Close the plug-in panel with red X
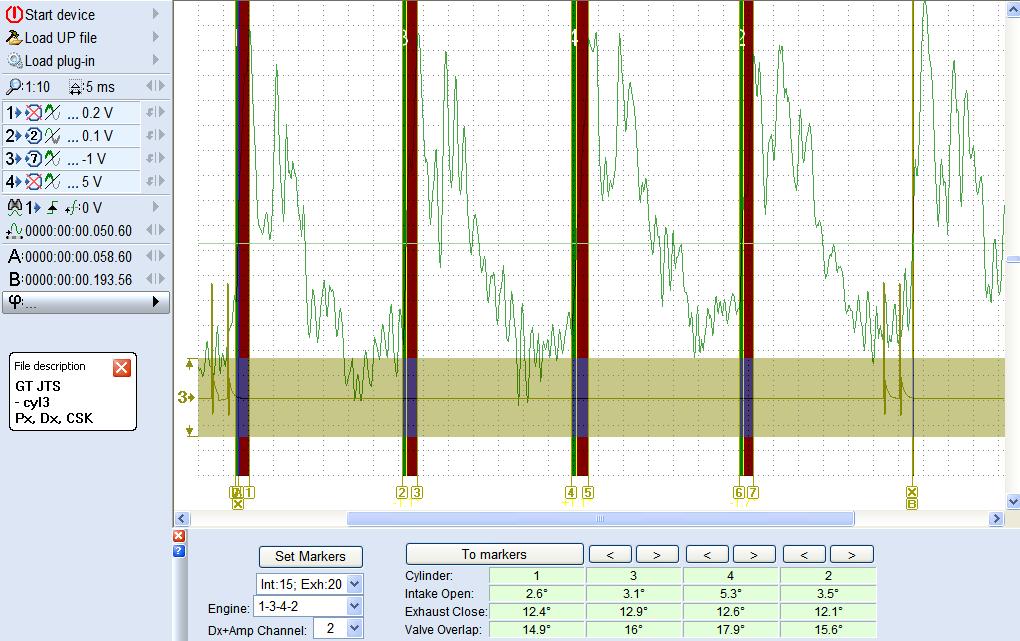 tap(179, 536)
